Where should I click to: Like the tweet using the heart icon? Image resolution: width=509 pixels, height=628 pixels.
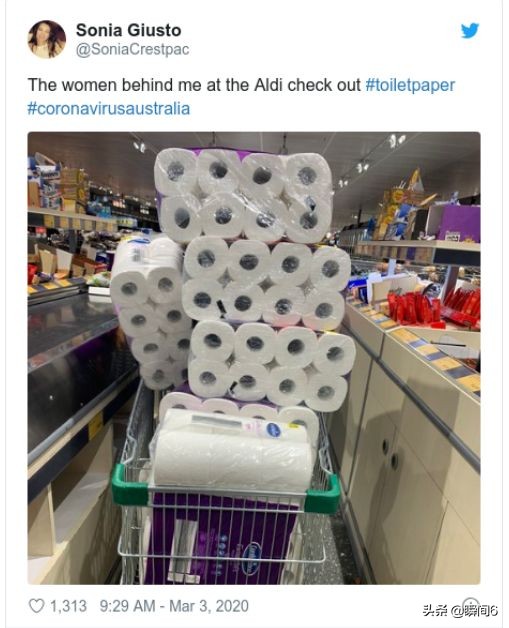click(36, 606)
